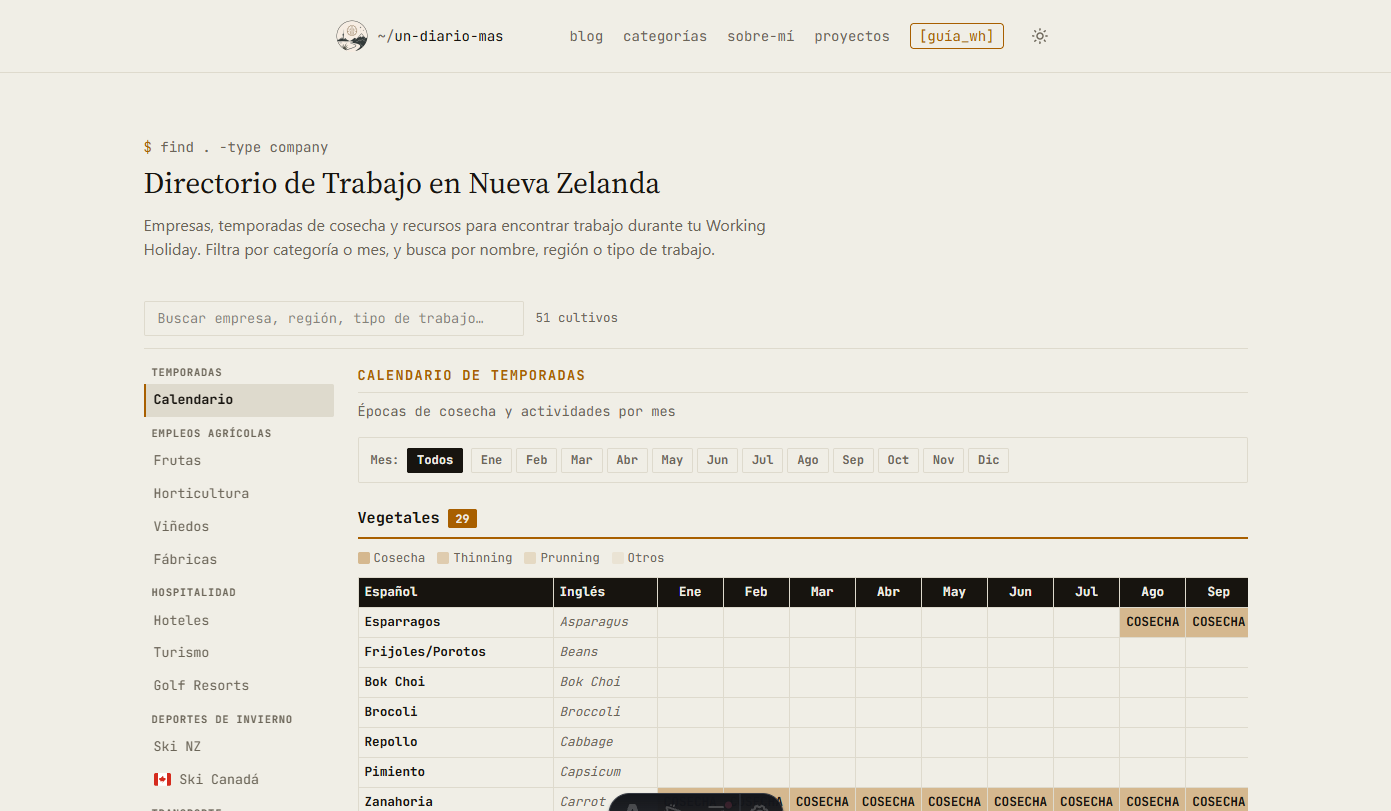Click the ~/un-diario-mas home link text

pyautogui.click(x=441, y=36)
